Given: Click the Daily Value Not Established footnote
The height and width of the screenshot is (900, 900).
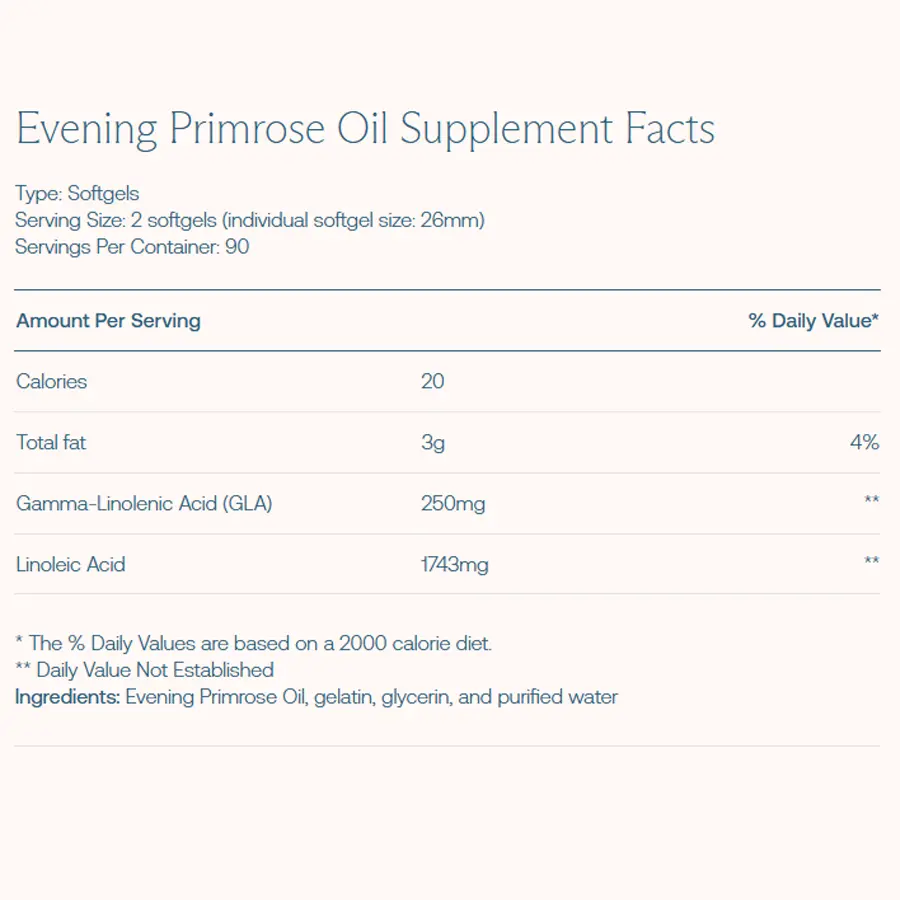Looking at the screenshot, I should [x=145, y=670].
